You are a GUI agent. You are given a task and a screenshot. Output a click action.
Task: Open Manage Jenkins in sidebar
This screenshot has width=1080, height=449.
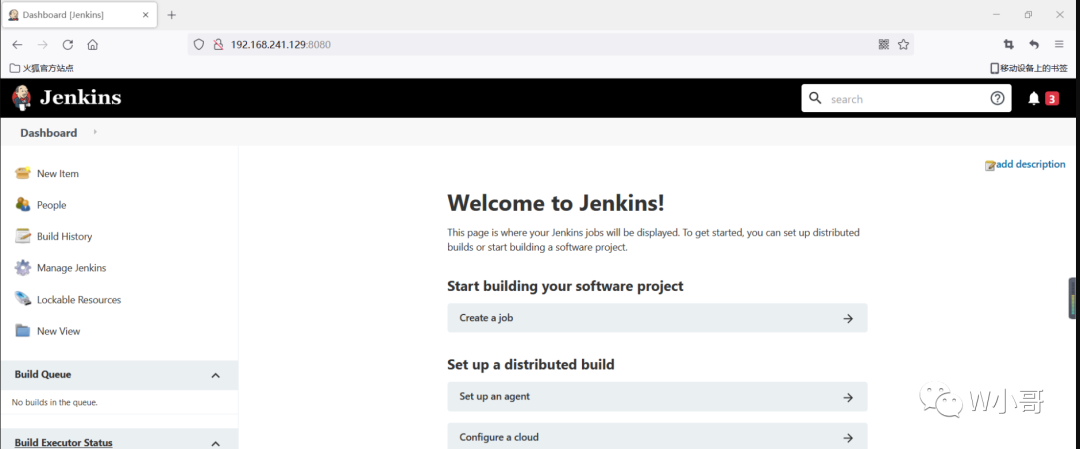coord(72,268)
